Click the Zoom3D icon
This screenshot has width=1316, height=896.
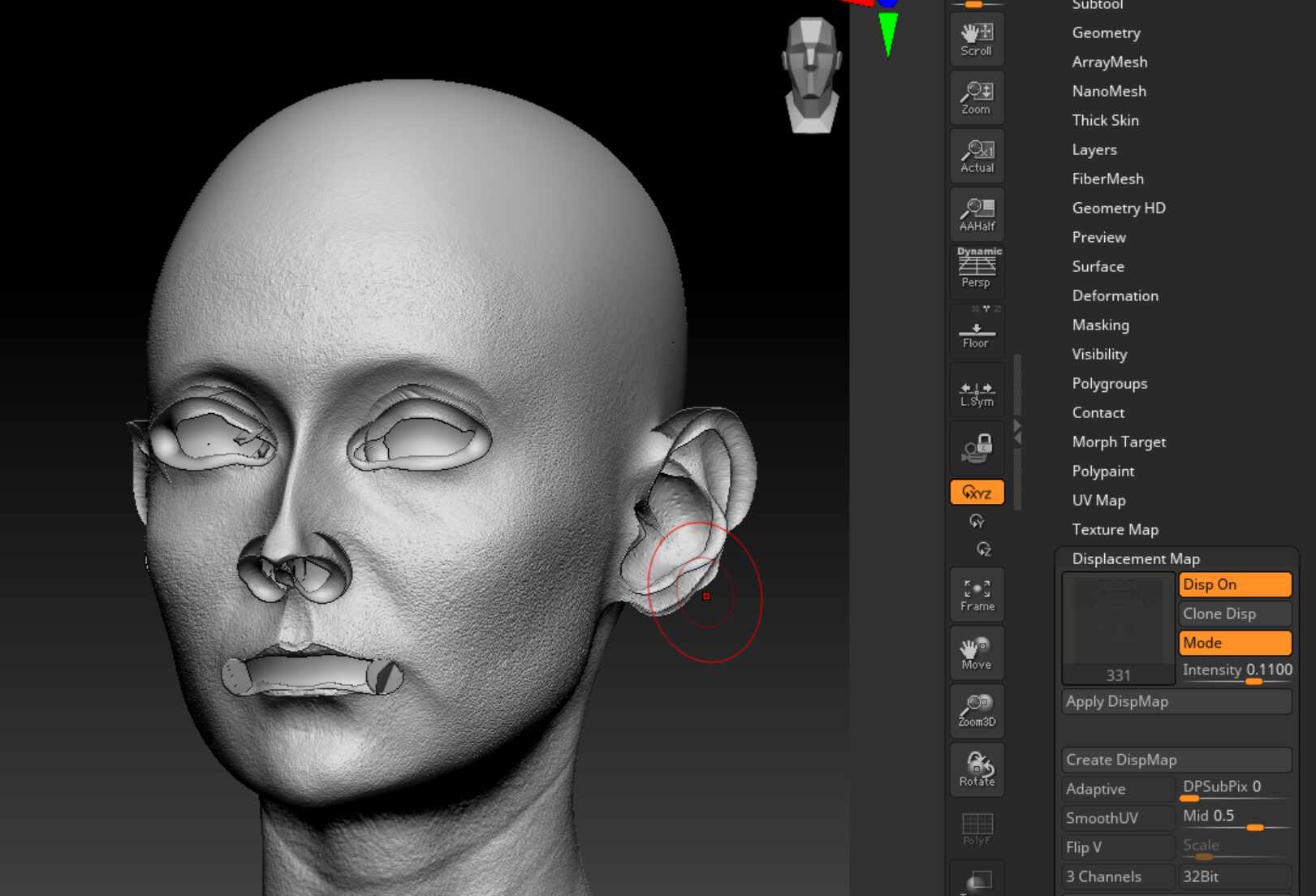click(x=977, y=711)
